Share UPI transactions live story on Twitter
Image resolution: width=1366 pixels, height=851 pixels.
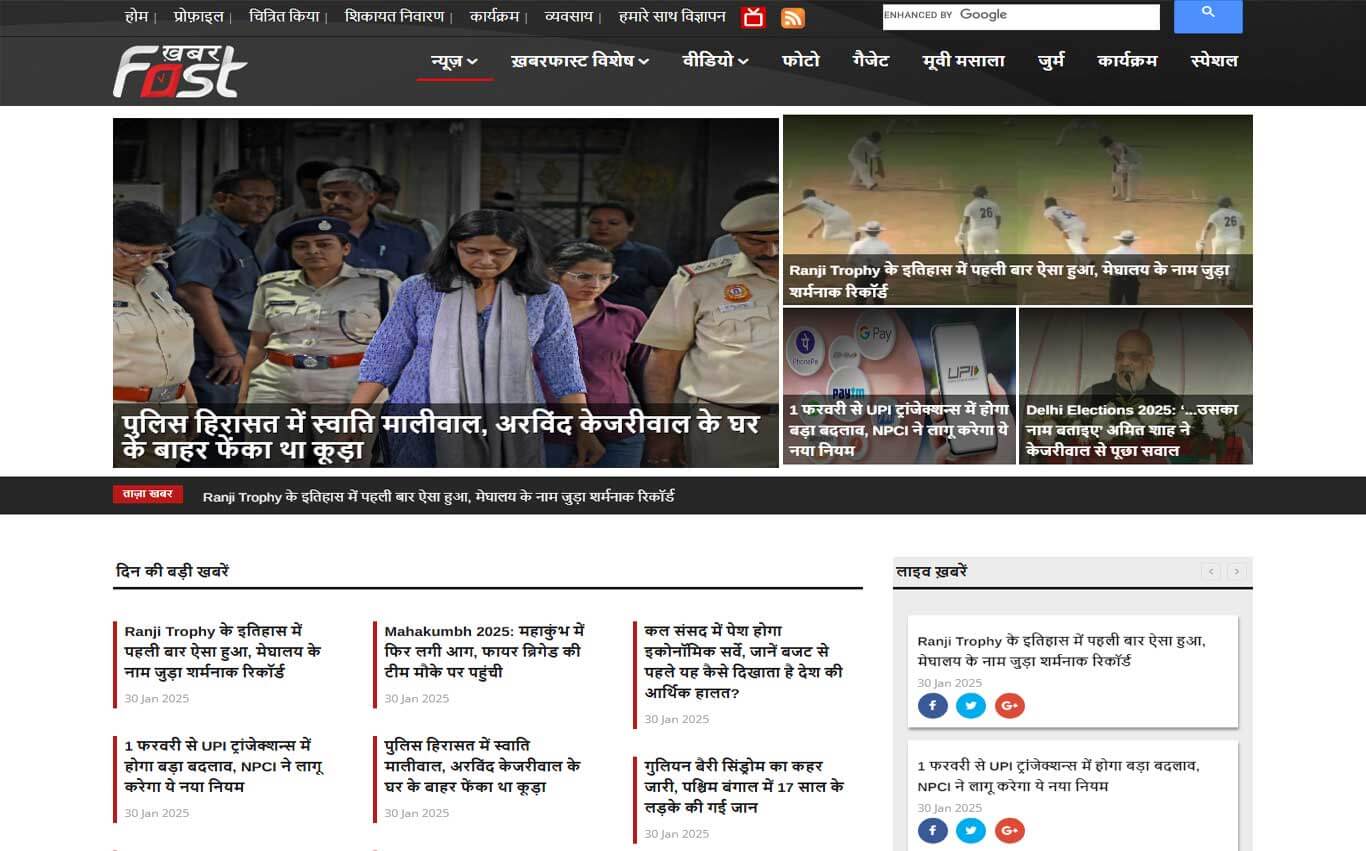970,831
